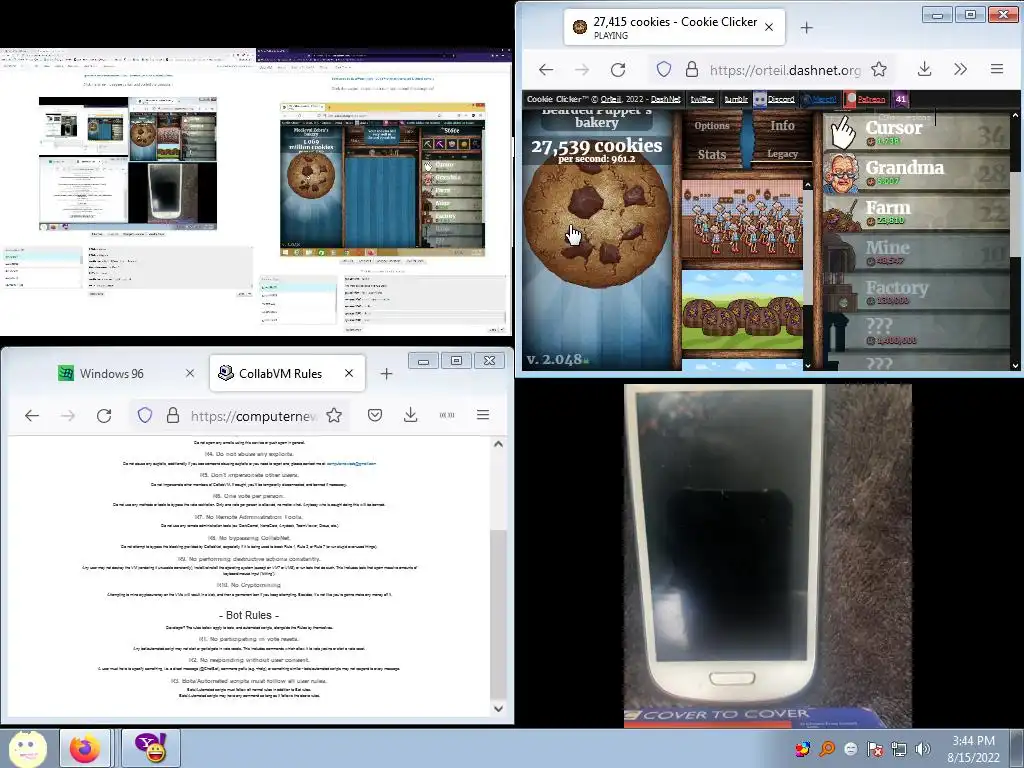This screenshot has height=768, width=1024.
Task: Click scroll-down arrow on CollabVM Rules page
Action: (x=498, y=709)
